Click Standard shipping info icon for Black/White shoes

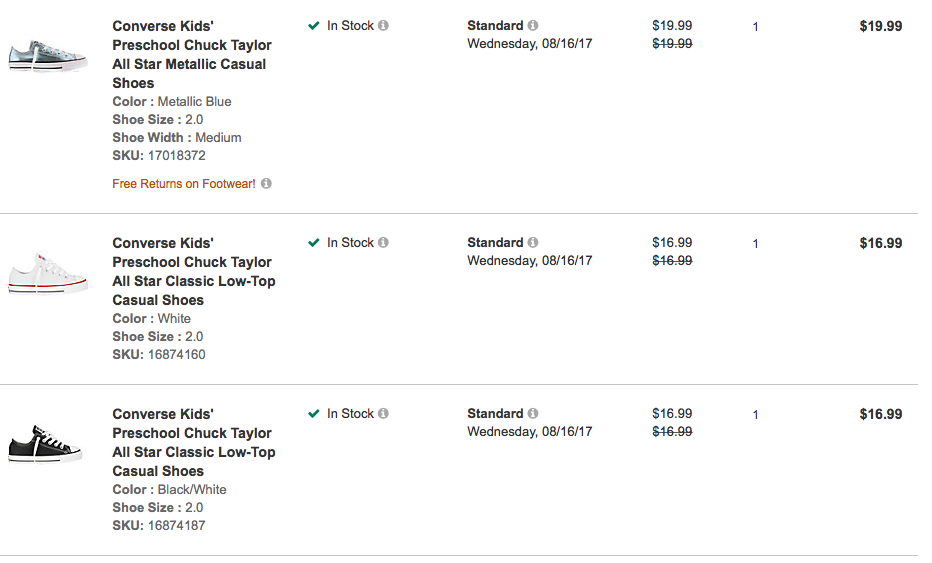533,414
